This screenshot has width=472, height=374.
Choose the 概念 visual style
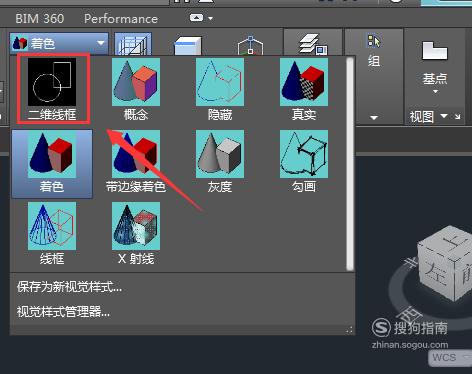[x=136, y=89]
